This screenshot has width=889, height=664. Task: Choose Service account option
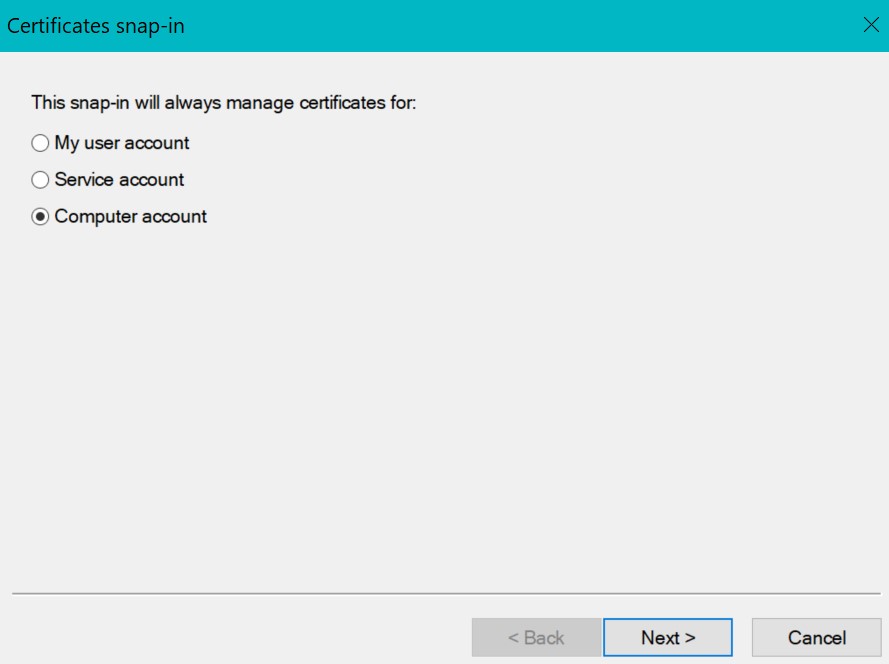click(x=39, y=180)
